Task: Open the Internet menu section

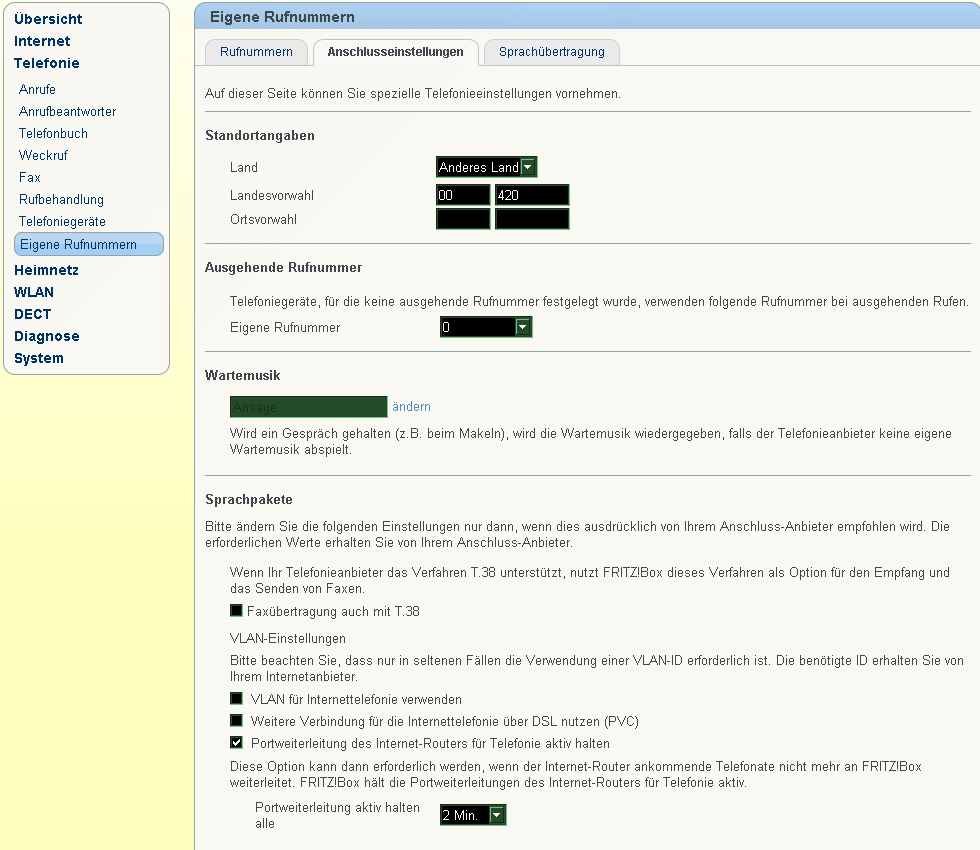Action: point(42,41)
